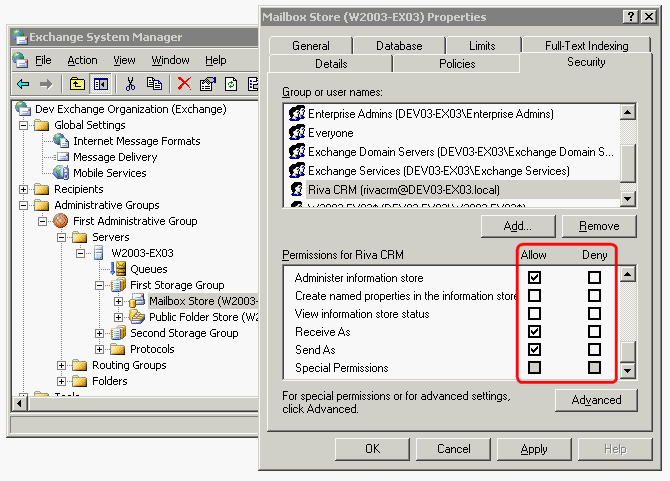
Task: Click the Remove button
Action: coord(599,226)
